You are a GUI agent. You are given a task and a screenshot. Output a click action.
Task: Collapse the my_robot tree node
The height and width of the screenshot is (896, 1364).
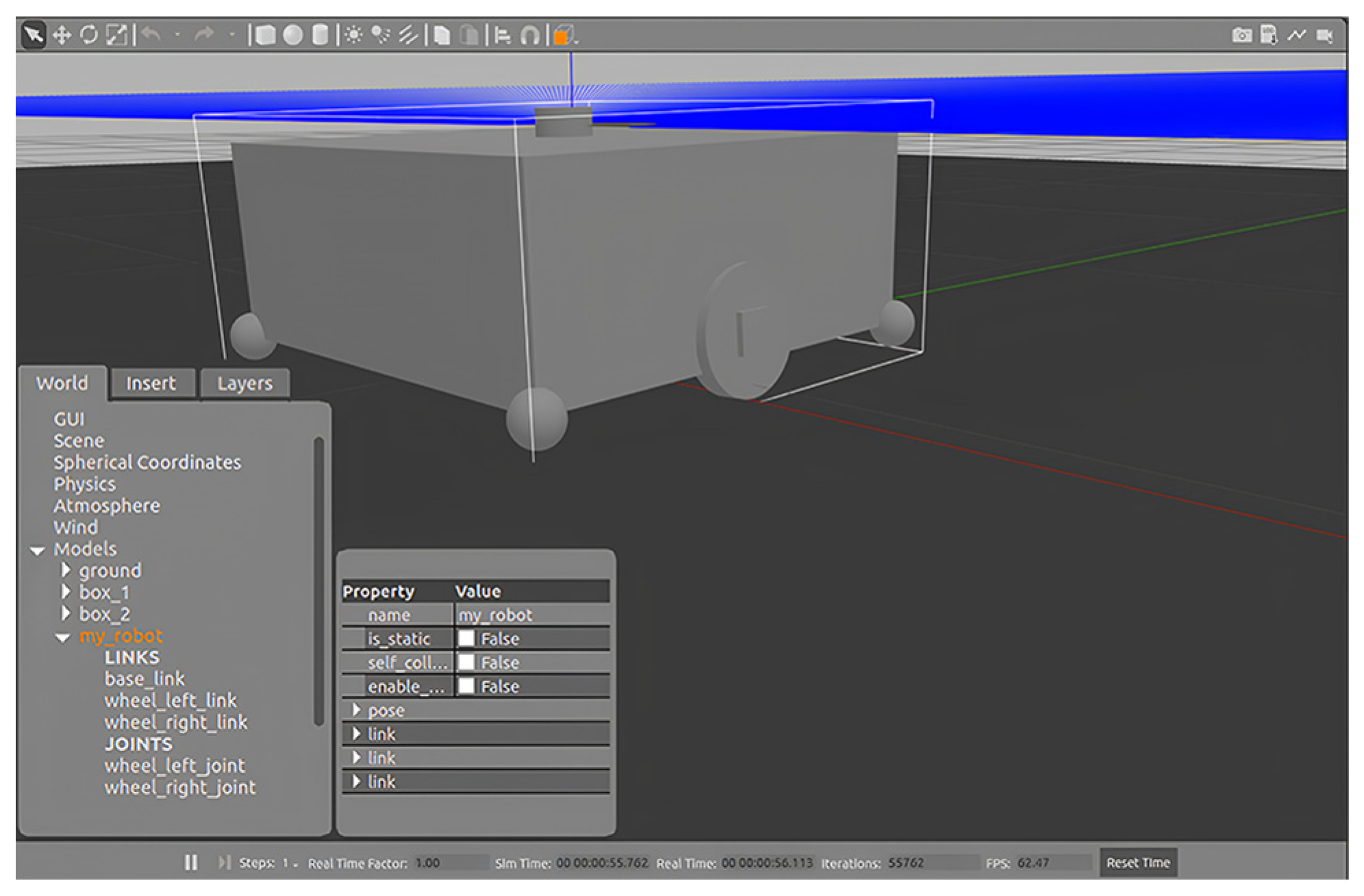pyautogui.click(x=62, y=637)
